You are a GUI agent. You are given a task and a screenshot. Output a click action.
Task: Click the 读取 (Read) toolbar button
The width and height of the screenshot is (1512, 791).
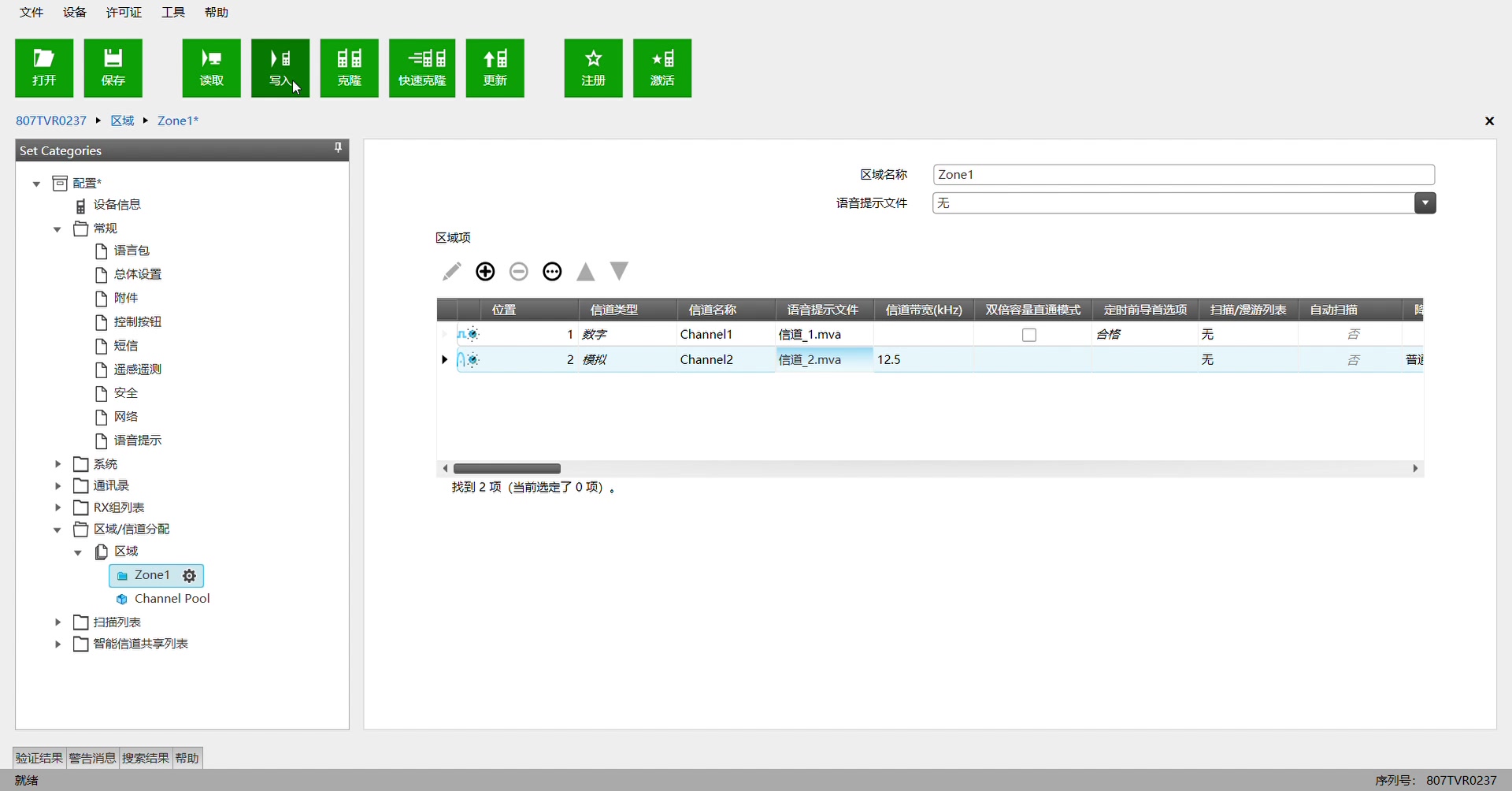[211, 68]
